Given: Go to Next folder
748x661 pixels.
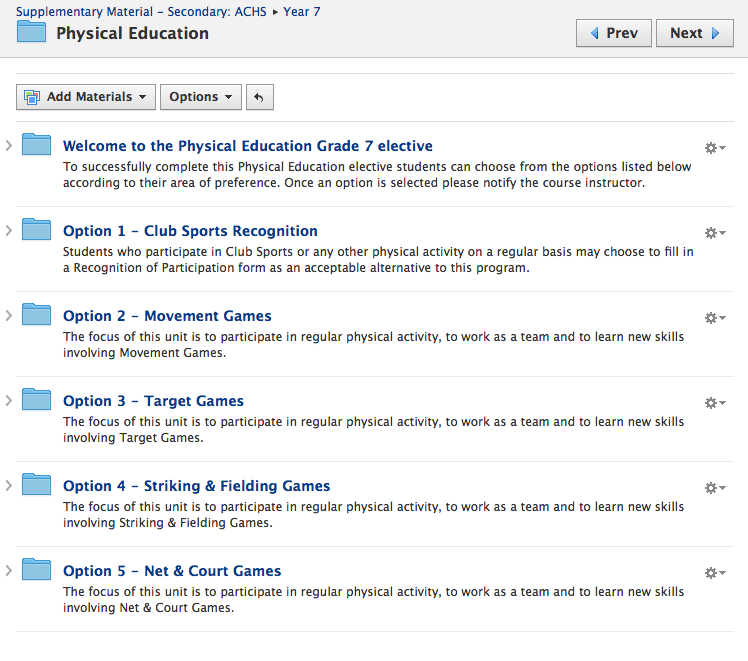Looking at the screenshot, I should pyautogui.click(x=695, y=33).
